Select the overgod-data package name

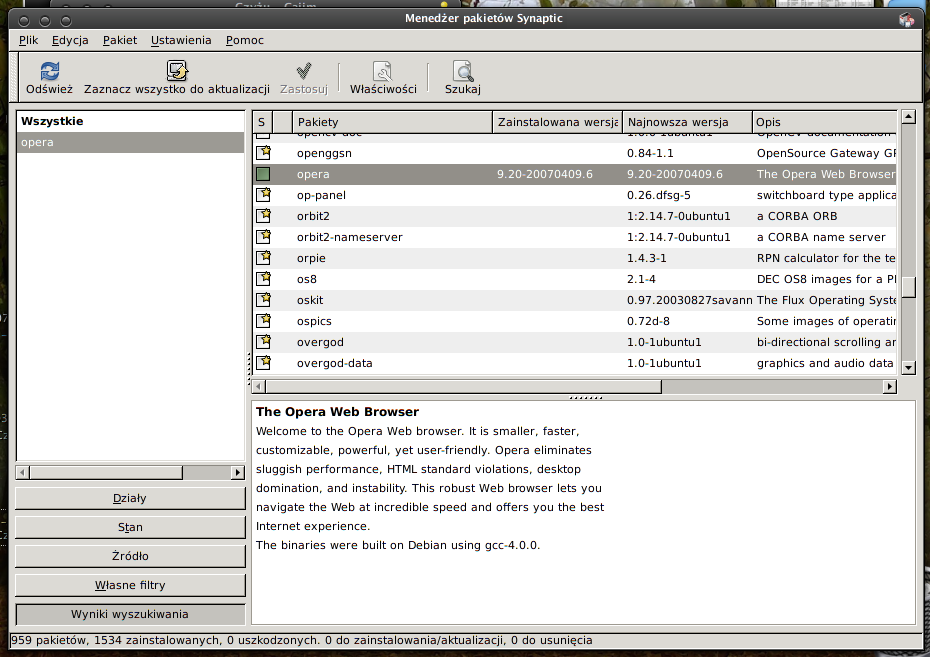(335, 363)
